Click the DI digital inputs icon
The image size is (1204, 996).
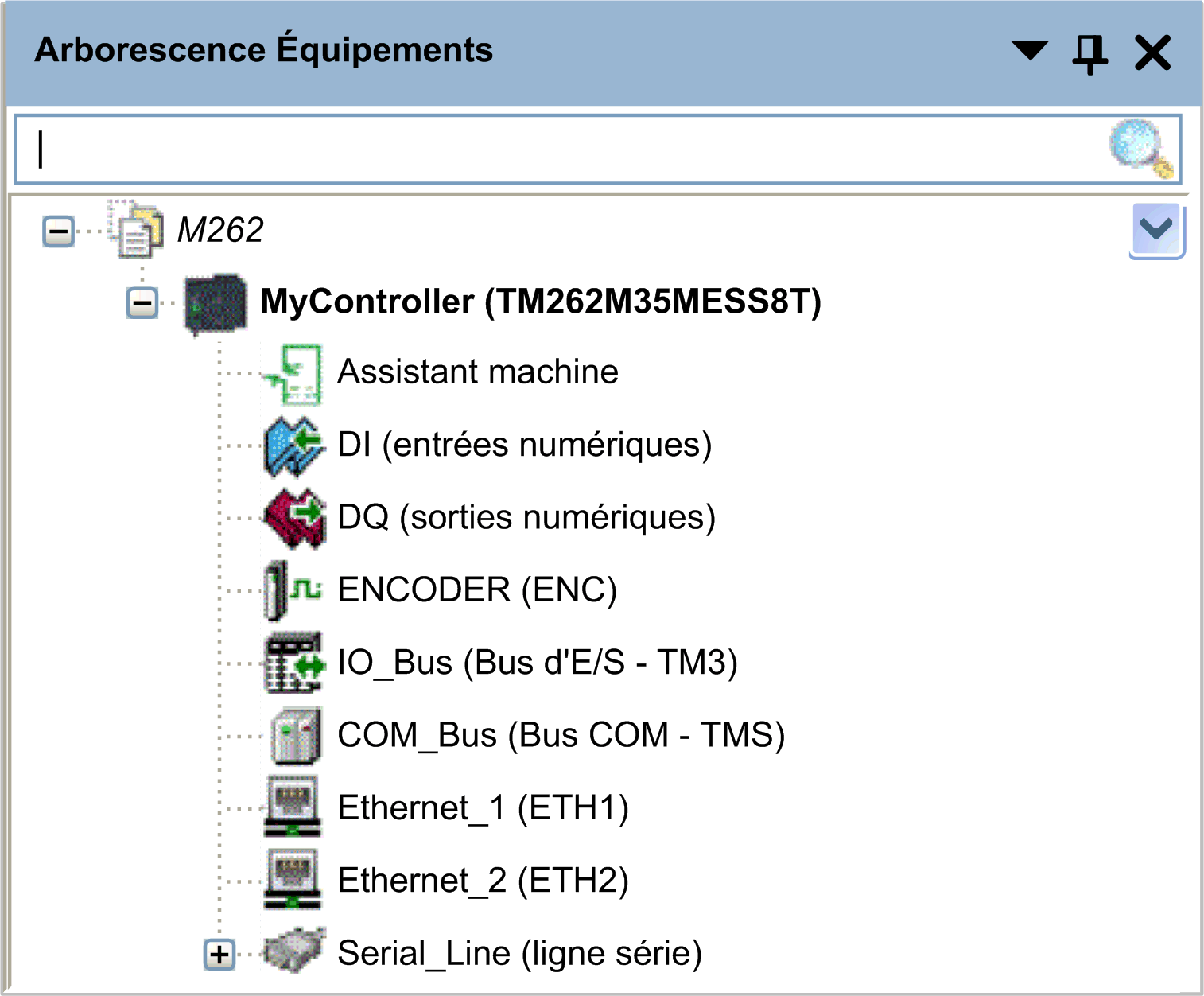click(x=293, y=446)
